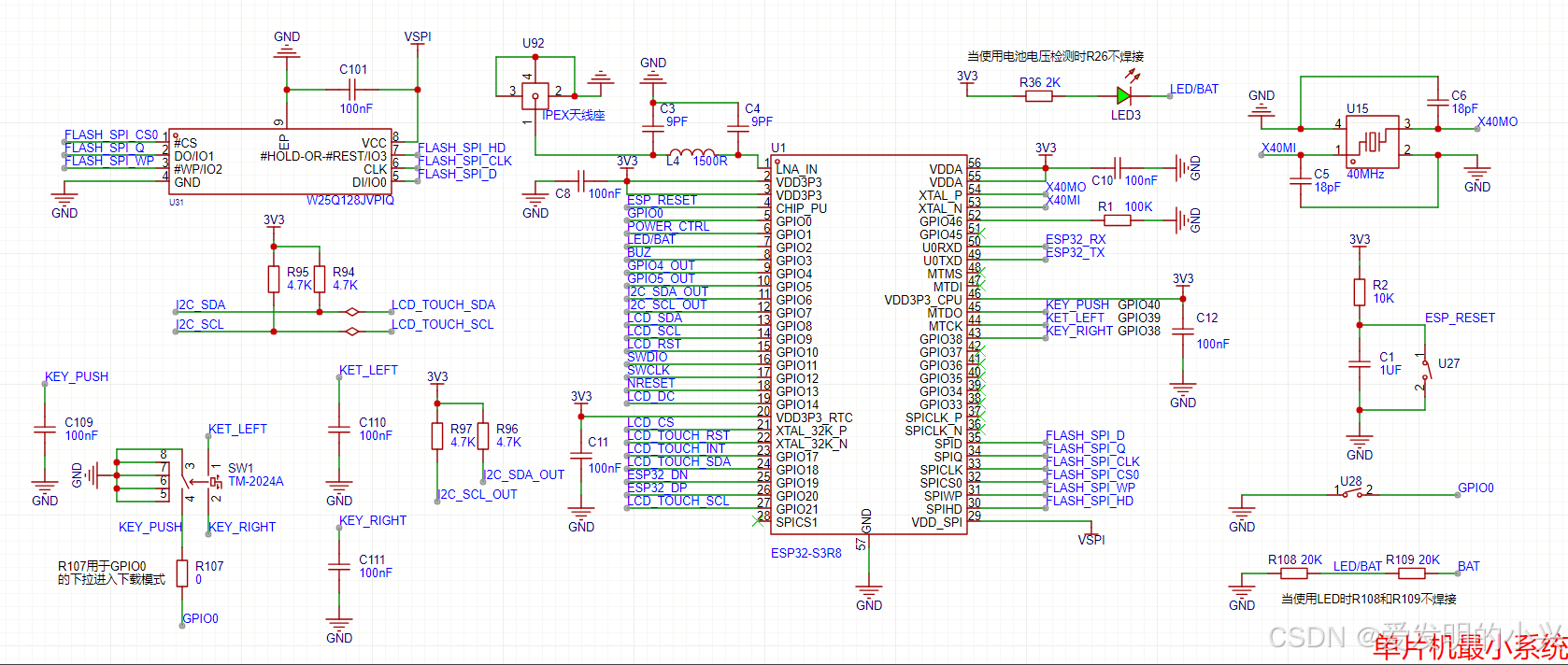Select the R95 4.7K resistor symbol
The image size is (1568, 665).
click(274, 278)
